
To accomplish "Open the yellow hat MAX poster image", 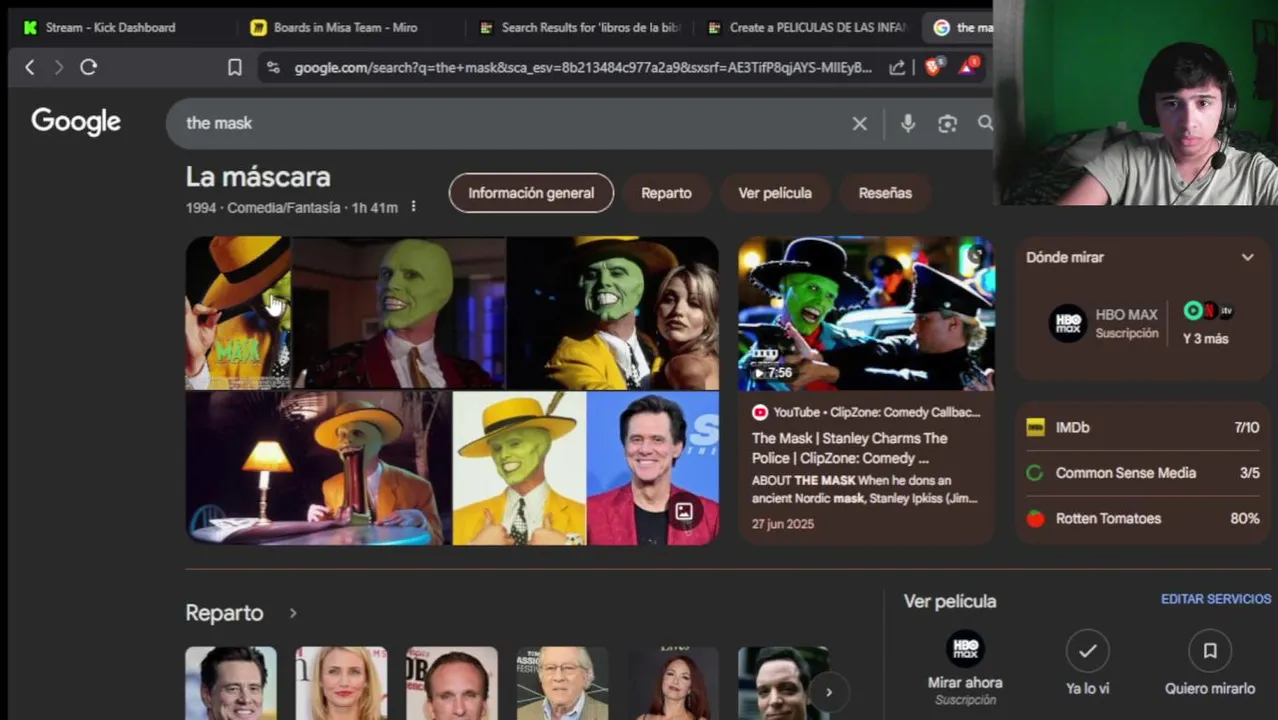I will tap(238, 313).
